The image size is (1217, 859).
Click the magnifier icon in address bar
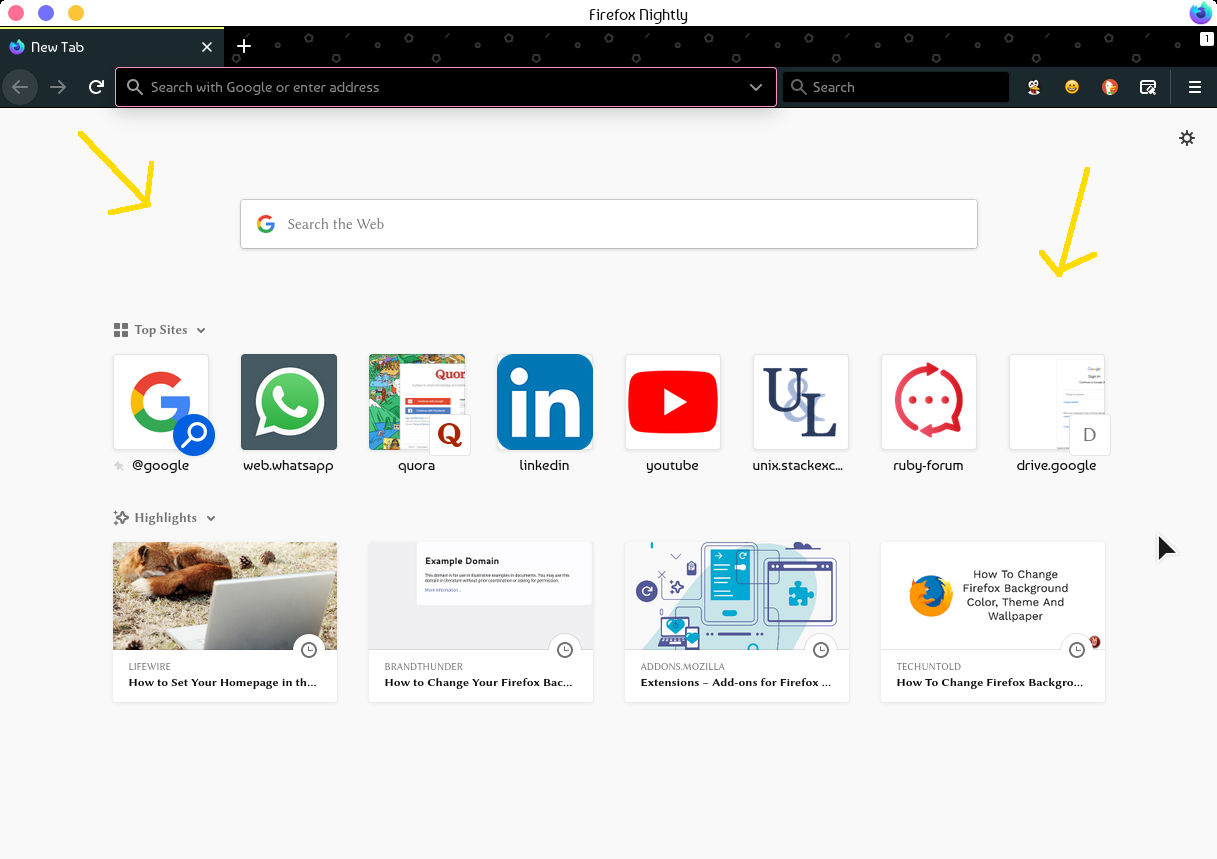click(134, 87)
